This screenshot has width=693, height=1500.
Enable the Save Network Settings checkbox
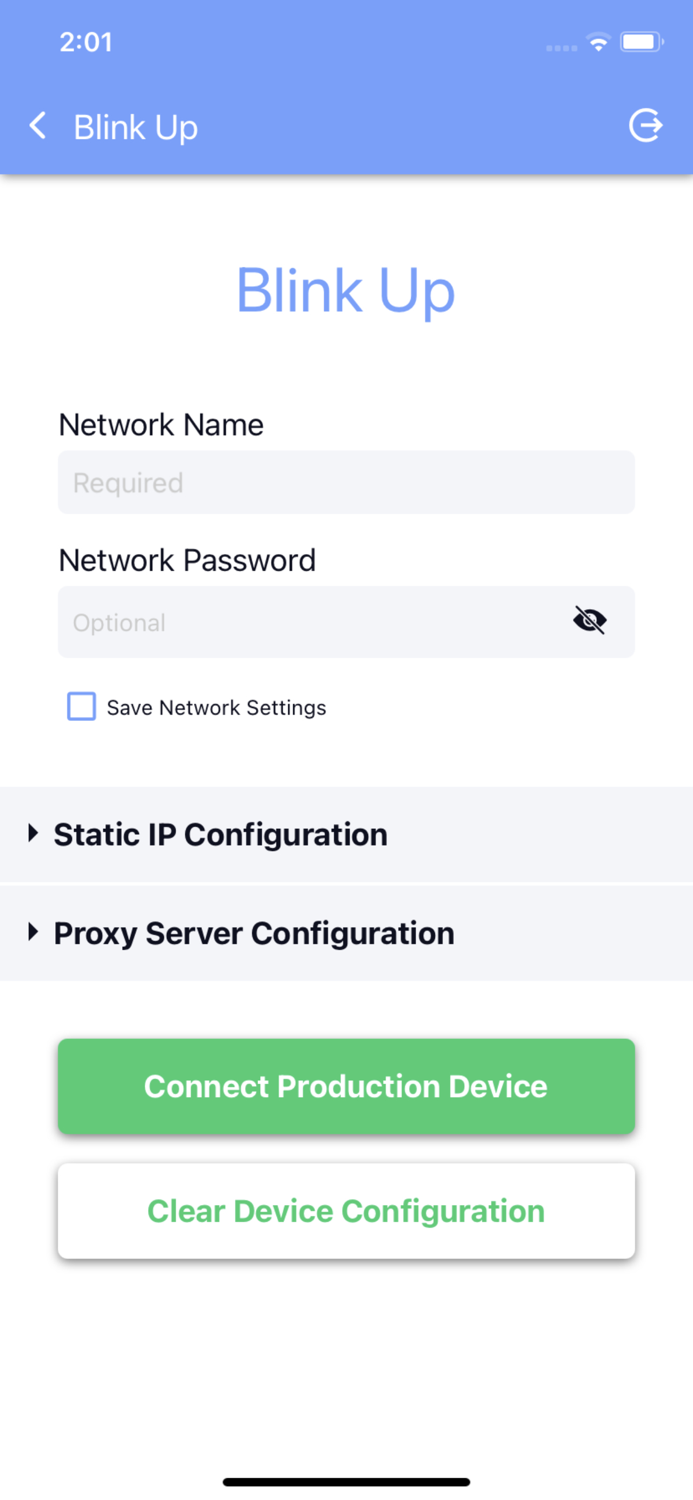tap(81, 707)
